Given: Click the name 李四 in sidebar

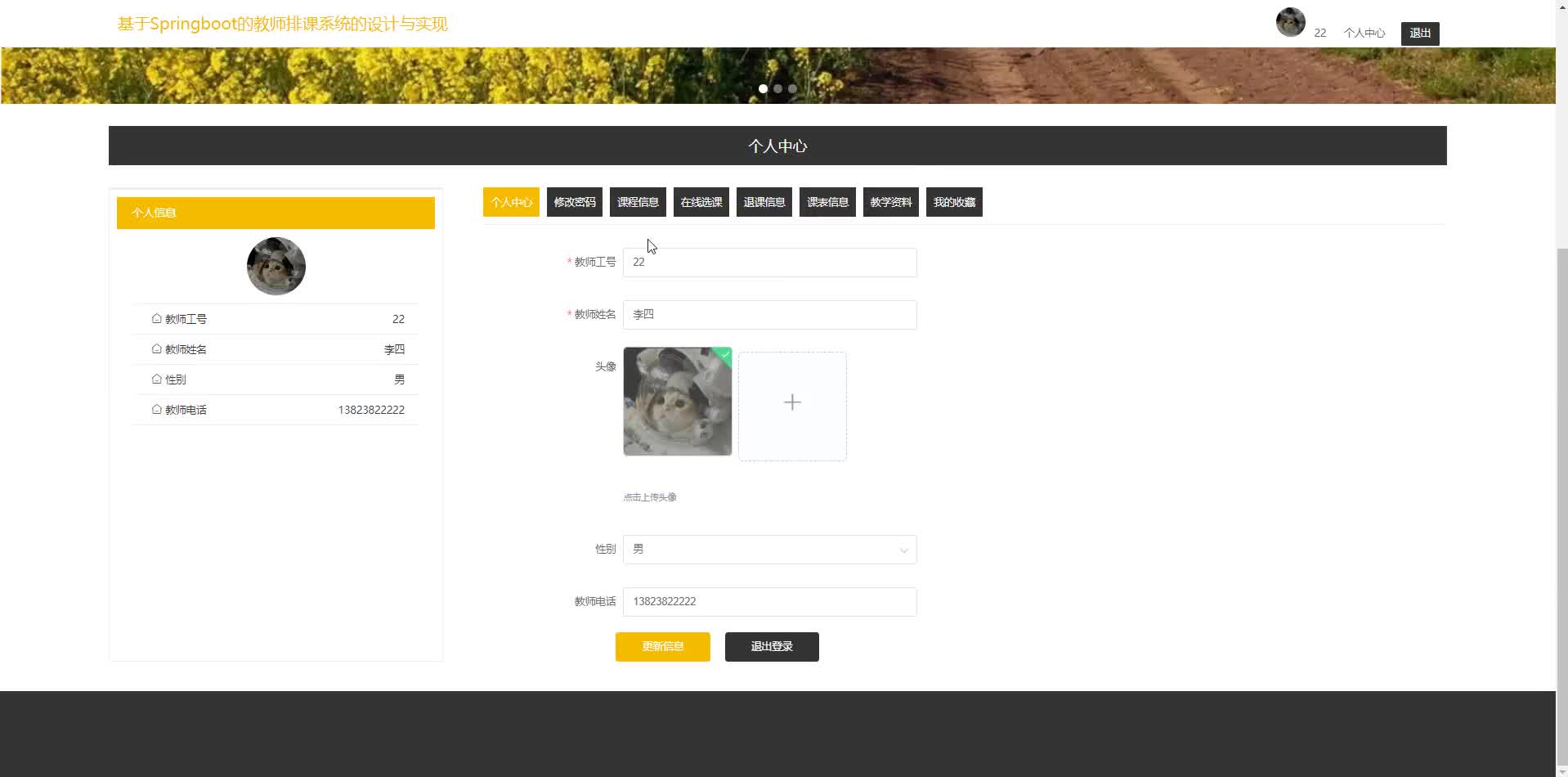Looking at the screenshot, I should (x=394, y=349).
